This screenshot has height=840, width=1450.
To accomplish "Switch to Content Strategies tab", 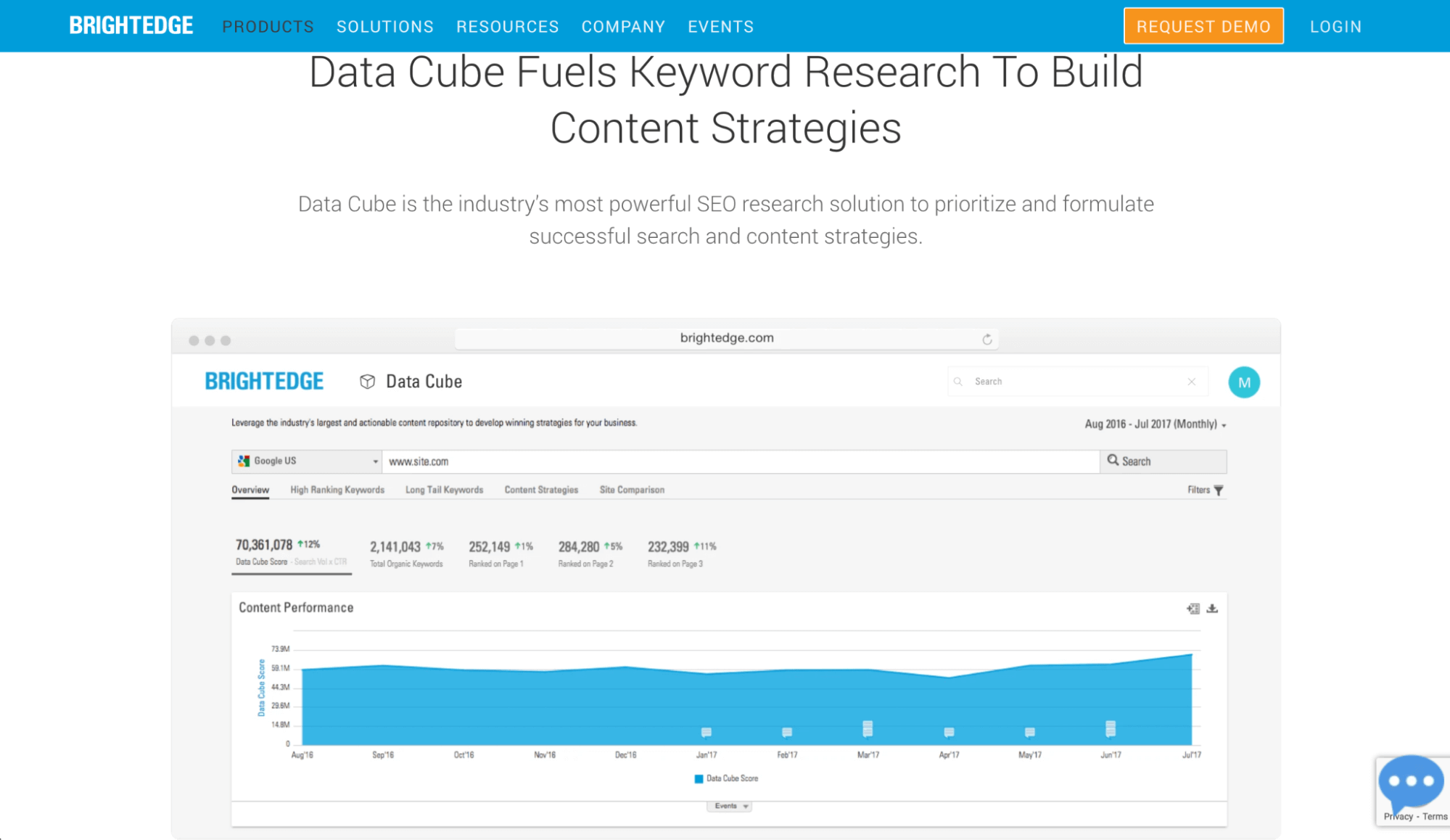I will coord(541,490).
